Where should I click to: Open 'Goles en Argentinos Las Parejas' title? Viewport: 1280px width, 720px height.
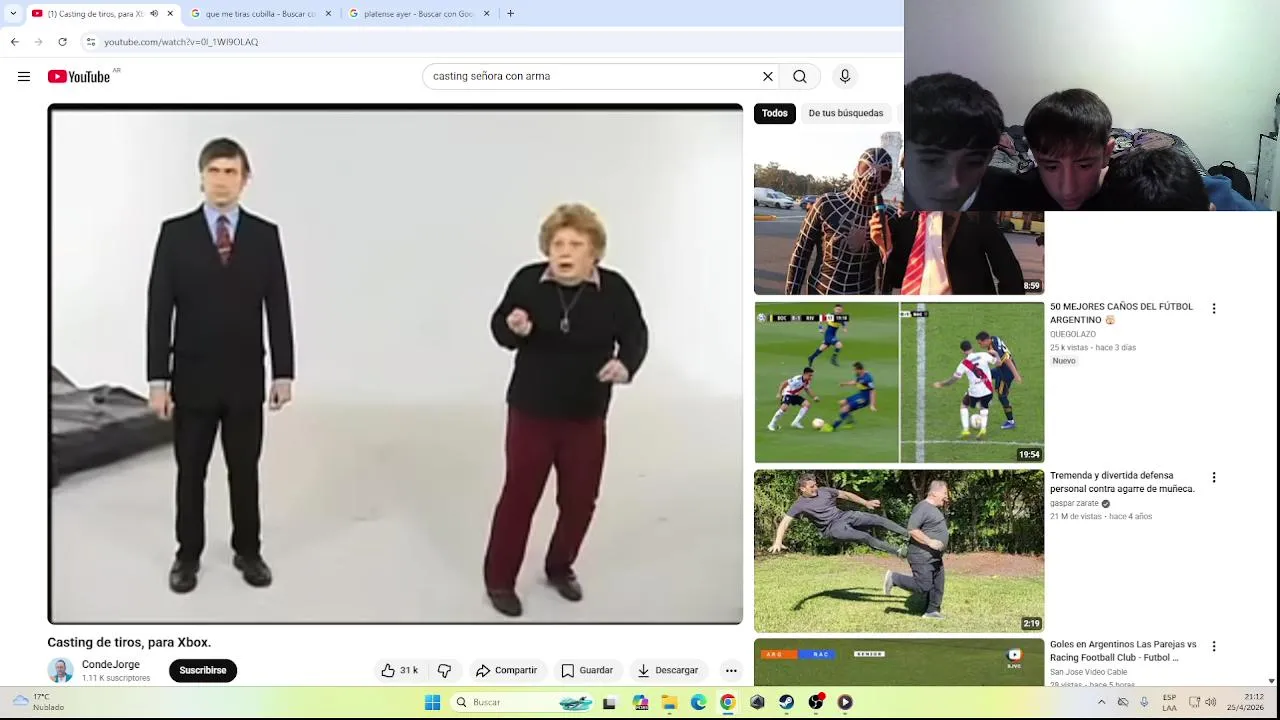point(1123,651)
